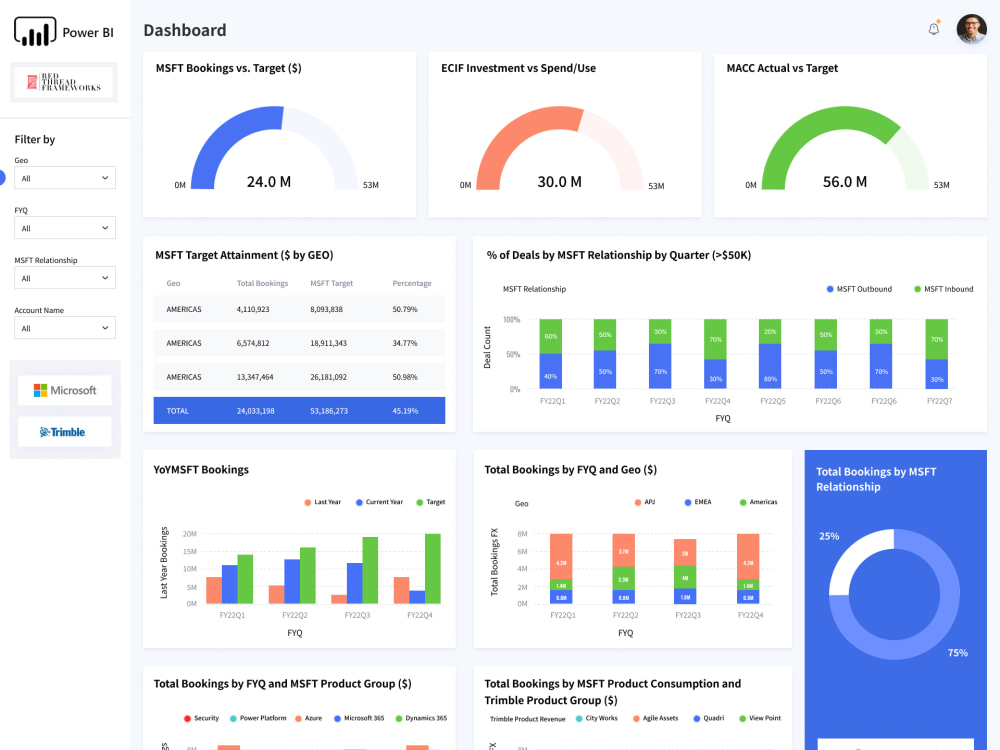Click the FY22Q3 stacked bar in Bookings by Geo
The height and width of the screenshot is (750, 1000).
pos(685,571)
